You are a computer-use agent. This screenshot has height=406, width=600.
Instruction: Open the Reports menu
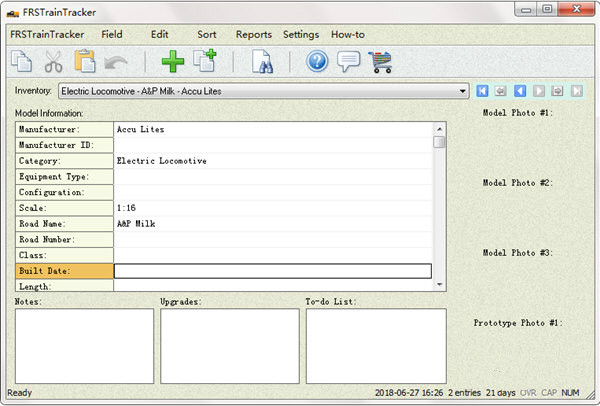coord(253,34)
